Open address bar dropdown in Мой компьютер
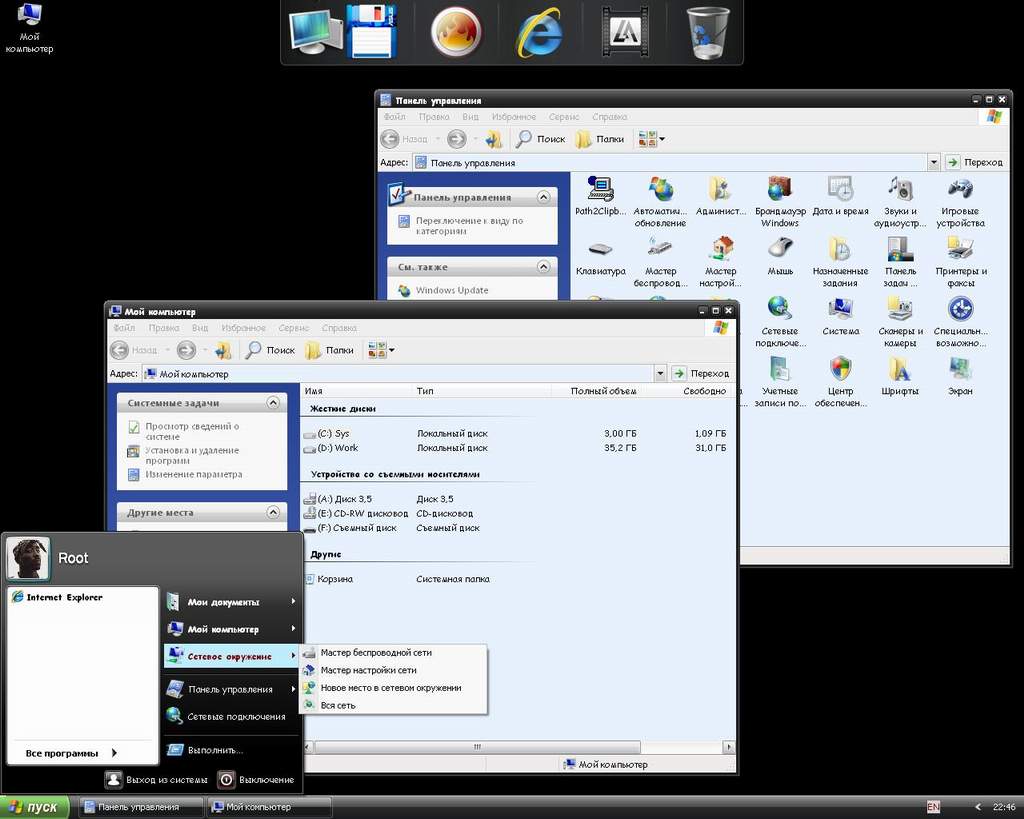This screenshot has height=819, width=1024. coord(660,374)
